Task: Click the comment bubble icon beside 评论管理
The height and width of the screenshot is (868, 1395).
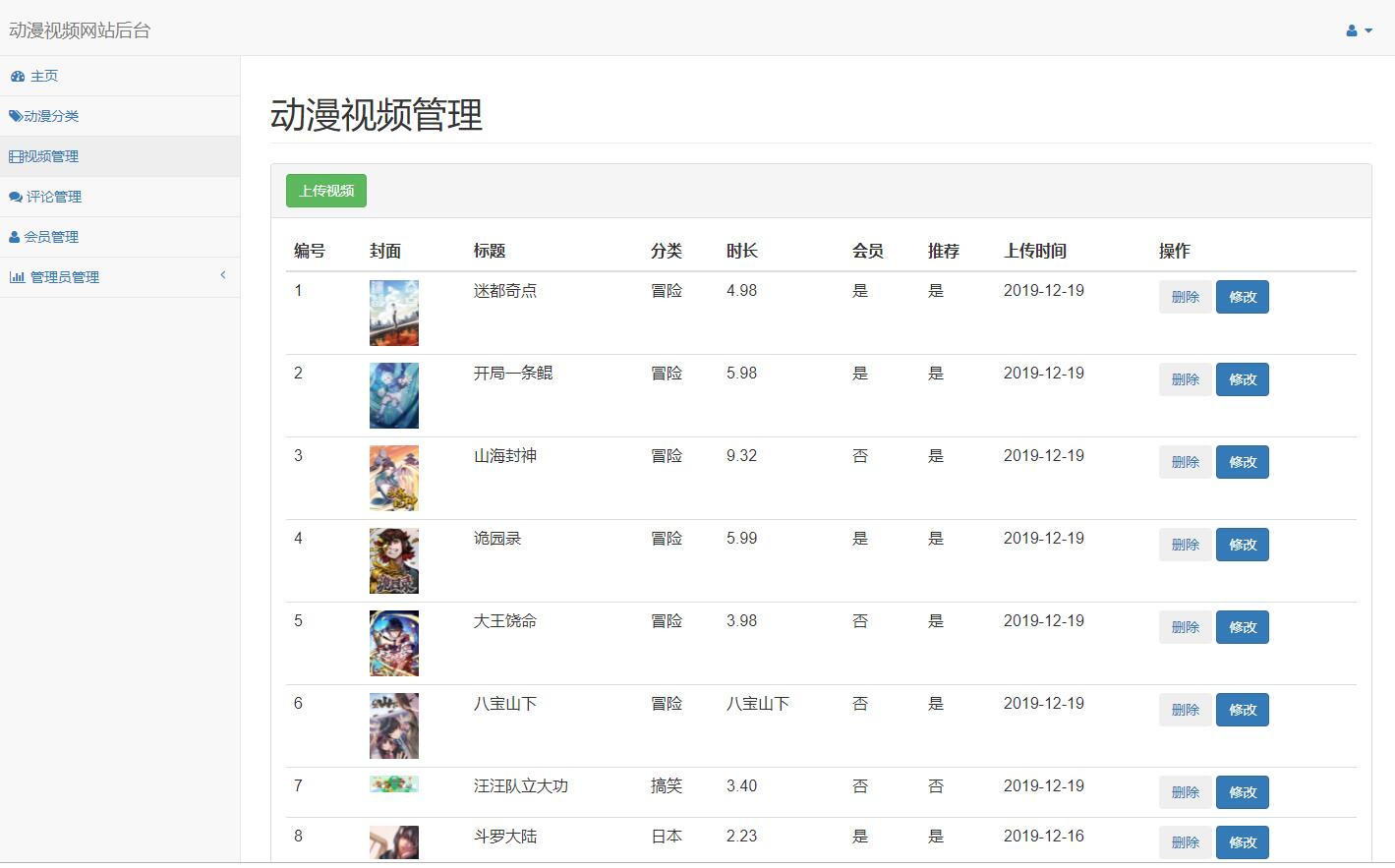Action: tap(14, 196)
